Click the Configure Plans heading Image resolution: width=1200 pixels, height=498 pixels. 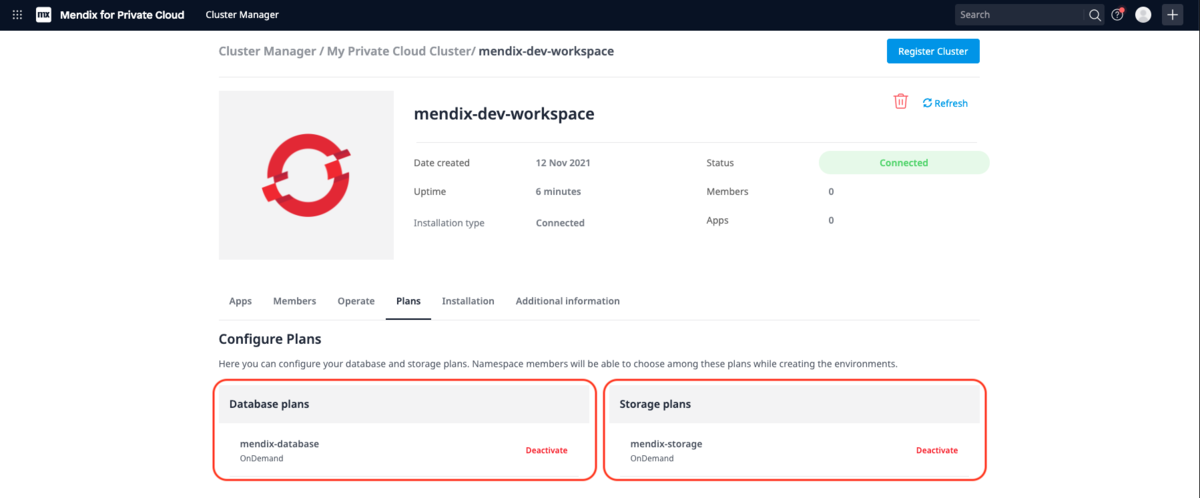click(x=270, y=340)
